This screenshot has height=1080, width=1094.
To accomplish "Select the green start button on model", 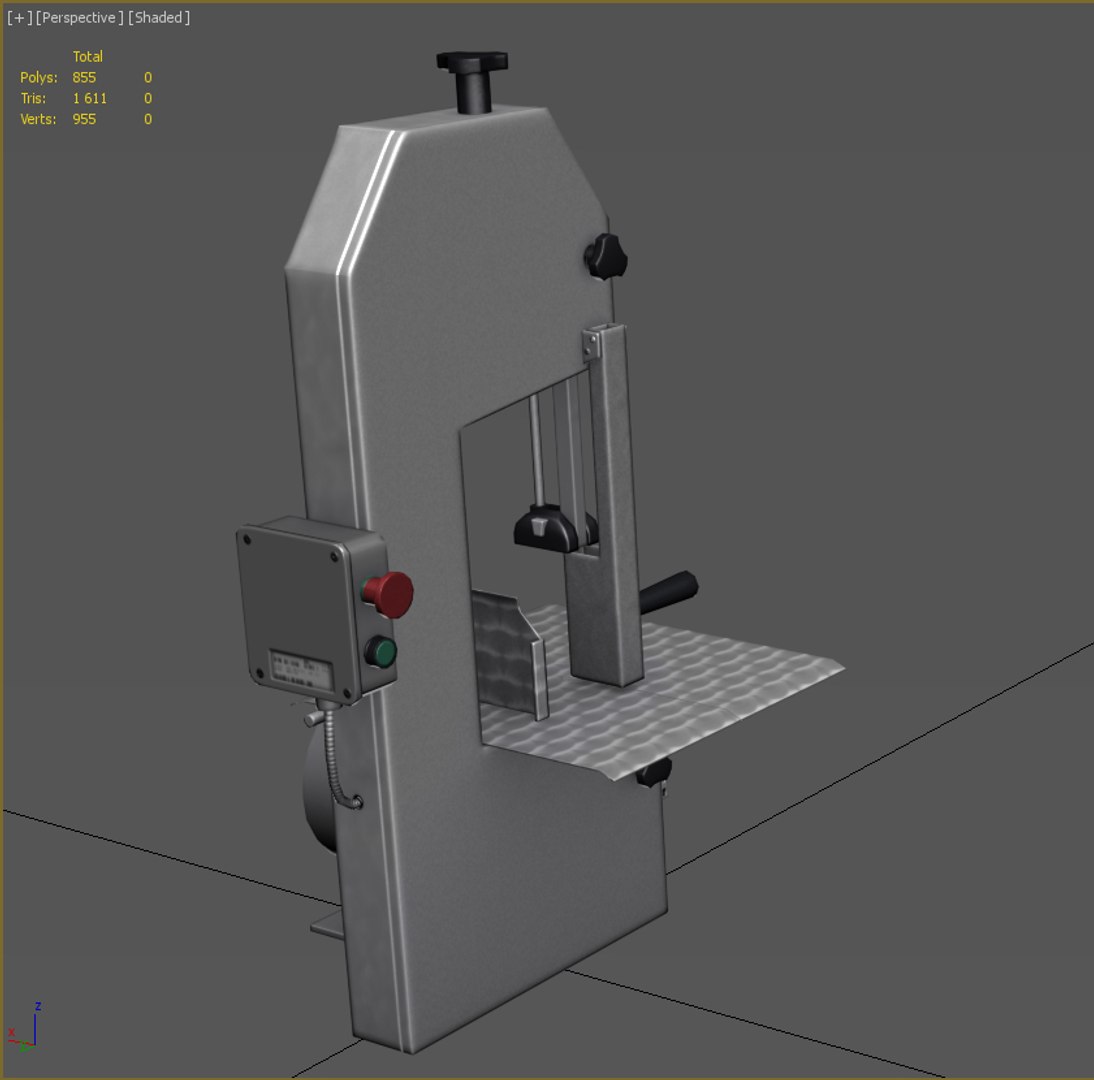I will (x=381, y=652).
